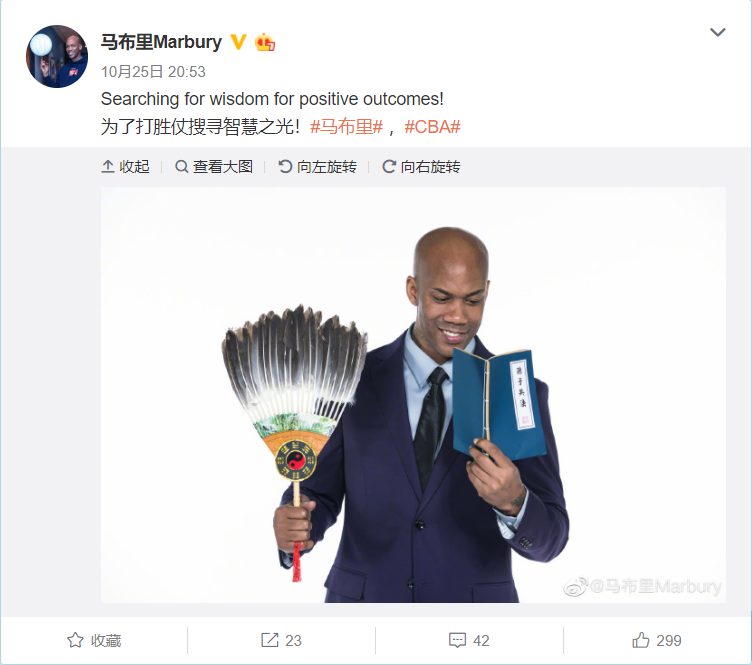Click the 马布里Marbury profile avatar
This screenshot has height=665, width=752.
tap(57, 57)
